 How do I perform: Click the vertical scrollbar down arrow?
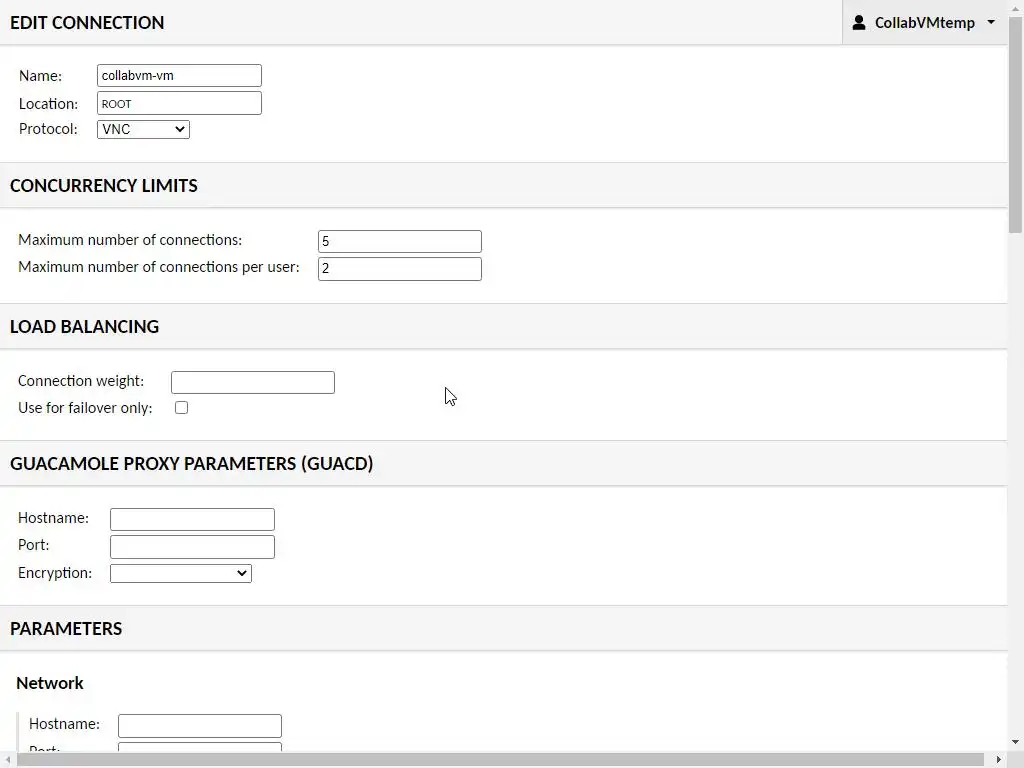click(x=1016, y=743)
